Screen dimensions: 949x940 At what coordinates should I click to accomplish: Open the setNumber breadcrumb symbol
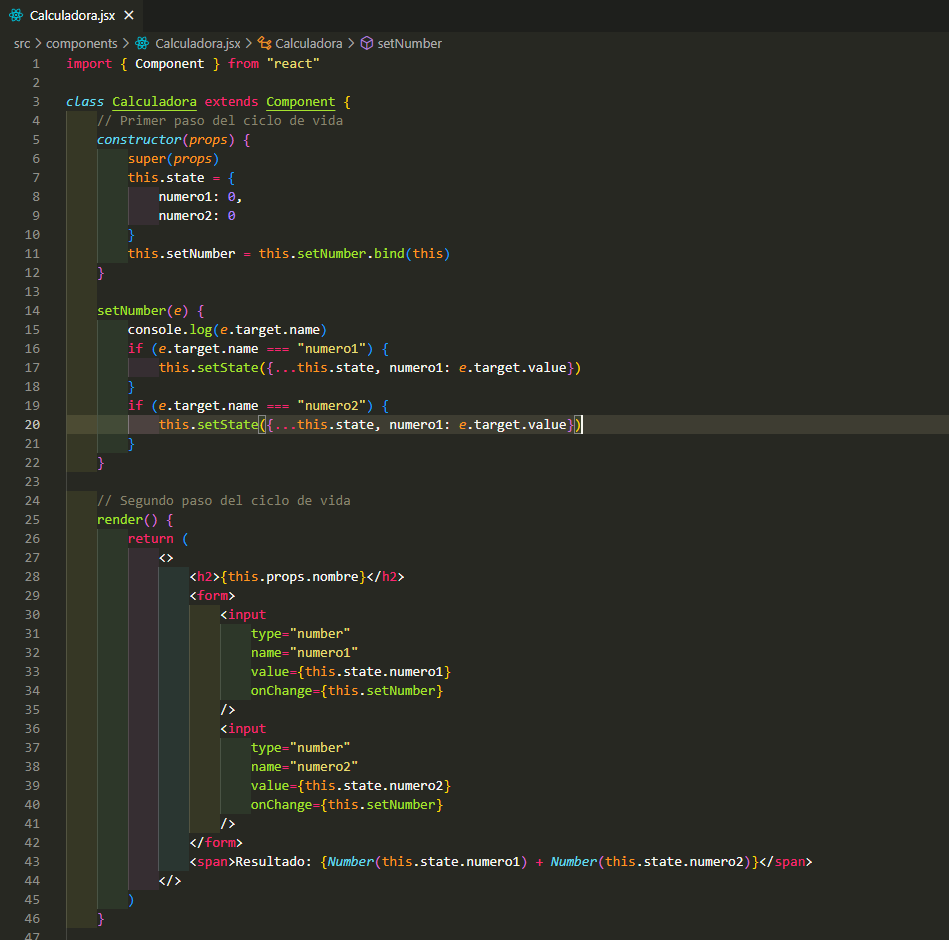click(x=409, y=43)
